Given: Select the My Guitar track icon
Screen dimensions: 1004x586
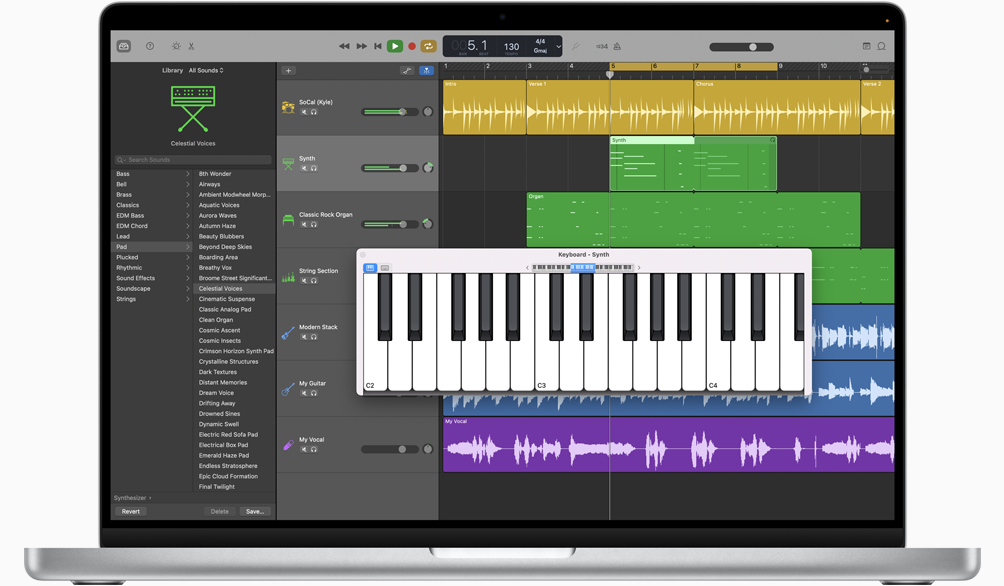Looking at the screenshot, I should [288, 389].
